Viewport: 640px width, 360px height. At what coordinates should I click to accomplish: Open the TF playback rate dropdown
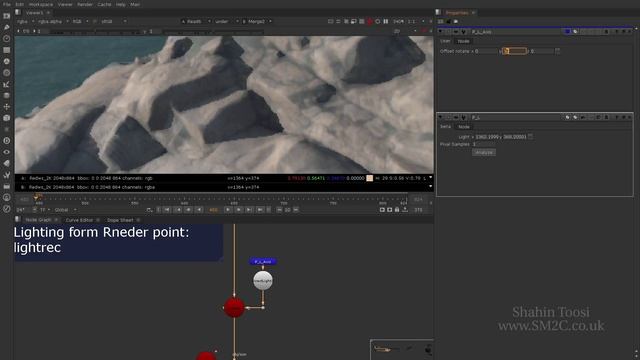[x=44, y=210]
